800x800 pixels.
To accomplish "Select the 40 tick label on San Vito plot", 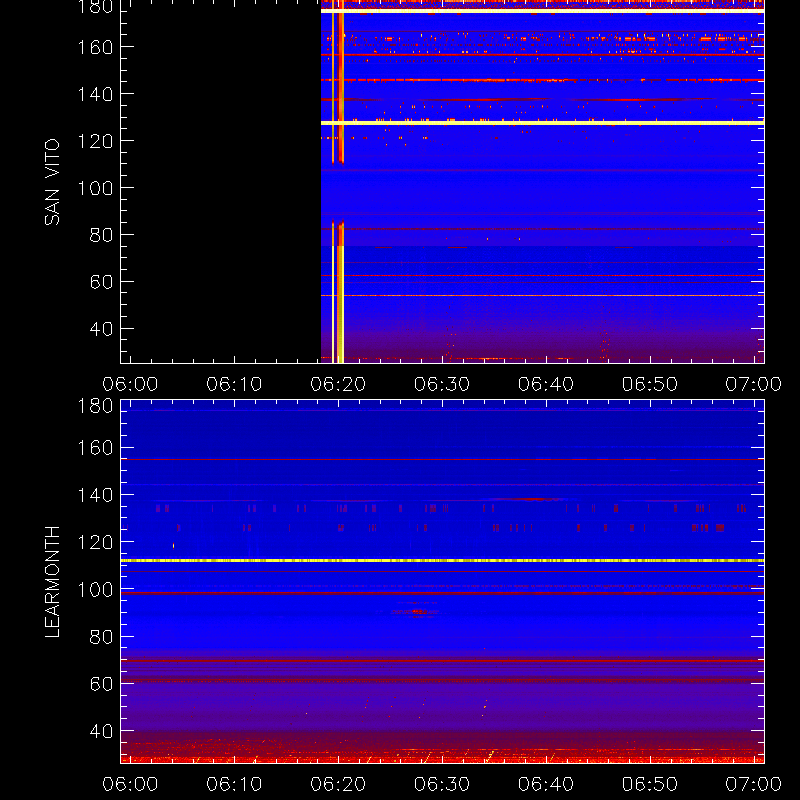I will point(101,329).
